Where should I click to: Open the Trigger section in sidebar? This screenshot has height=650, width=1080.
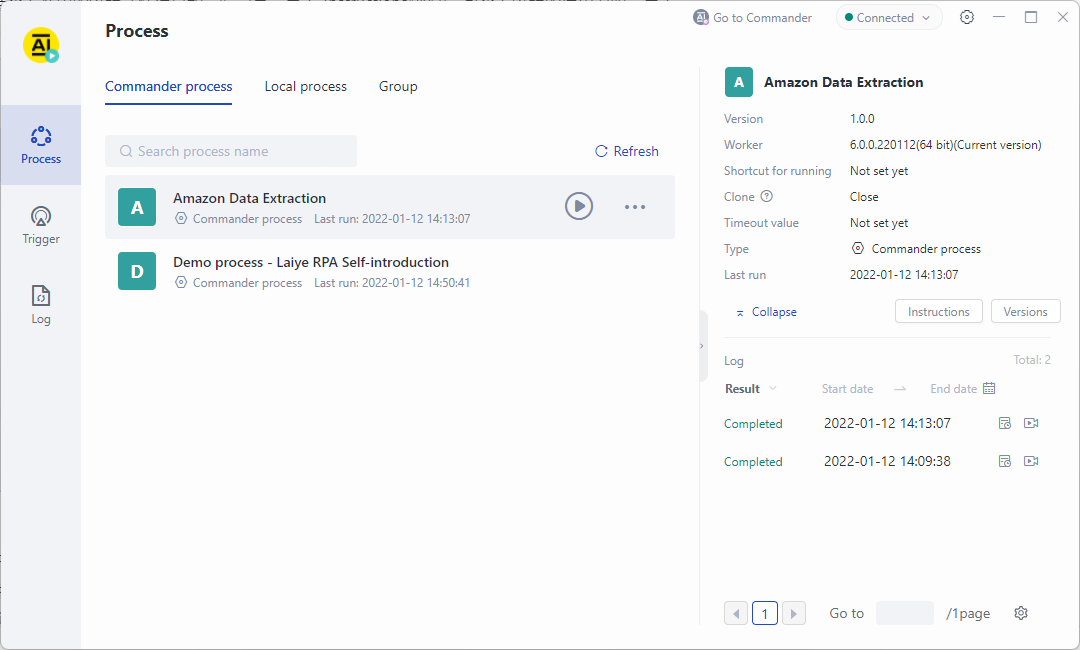coord(41,225)
